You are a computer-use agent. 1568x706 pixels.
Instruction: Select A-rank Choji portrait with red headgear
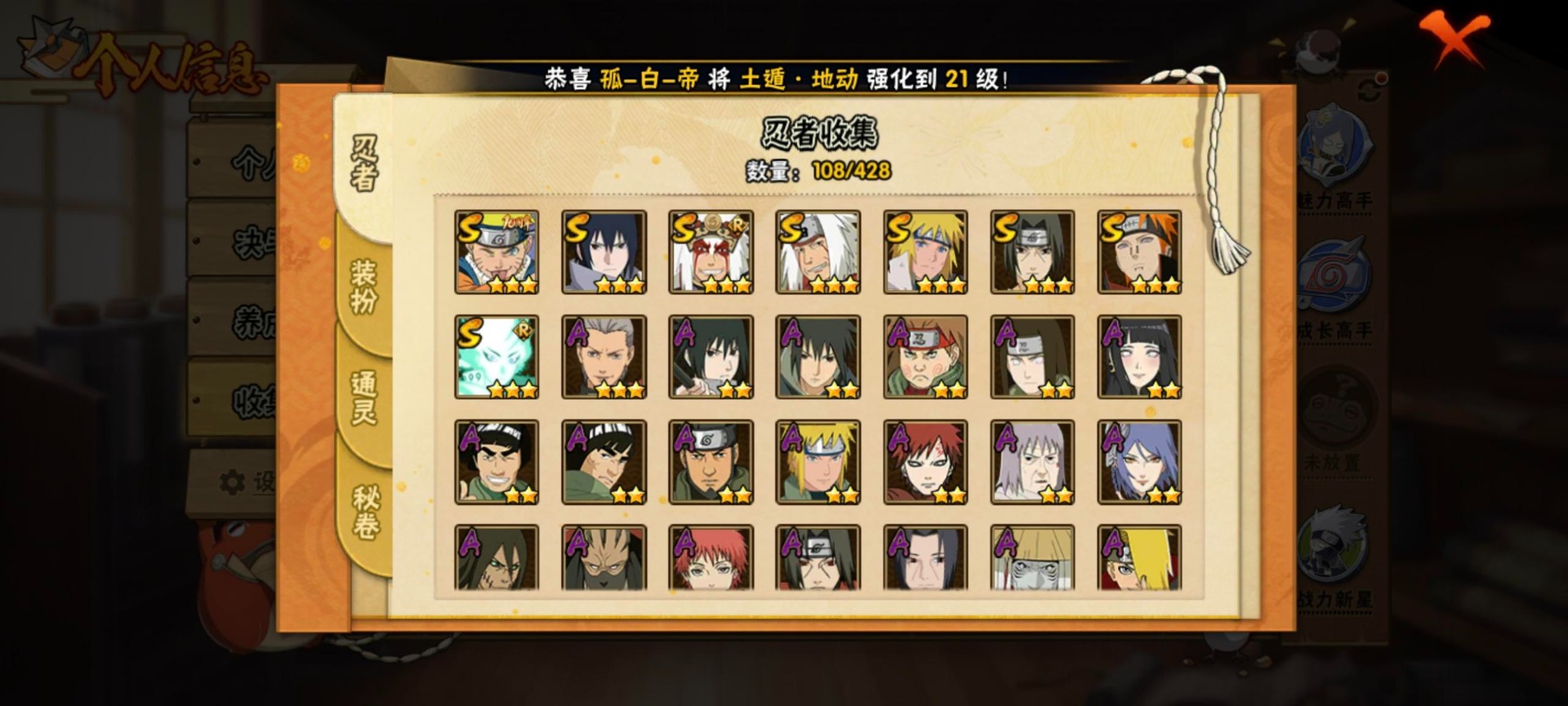click(925, 357)
